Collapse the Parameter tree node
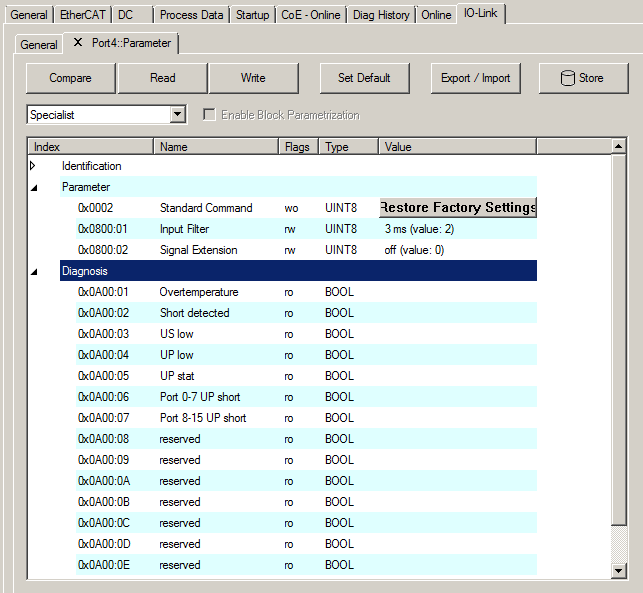The height and width of the screenshot is (593, 643). pos(34,187)
